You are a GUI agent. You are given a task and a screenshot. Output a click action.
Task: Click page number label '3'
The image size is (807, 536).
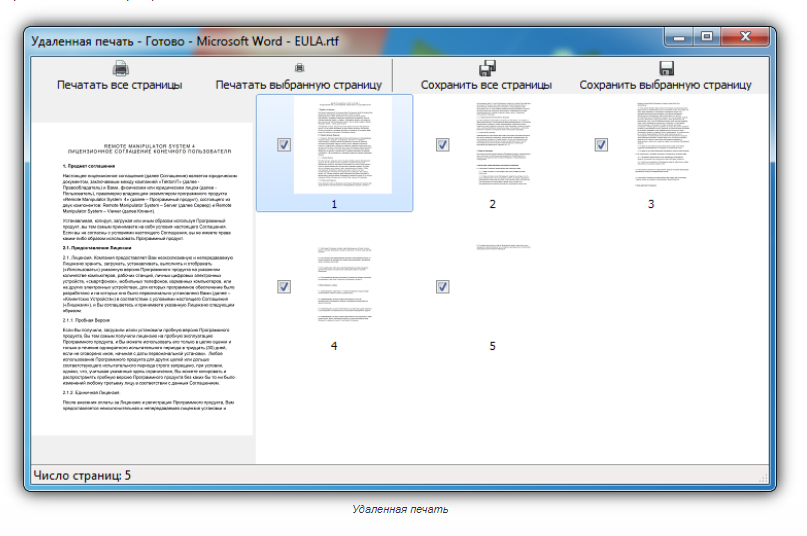pos(651,204)
